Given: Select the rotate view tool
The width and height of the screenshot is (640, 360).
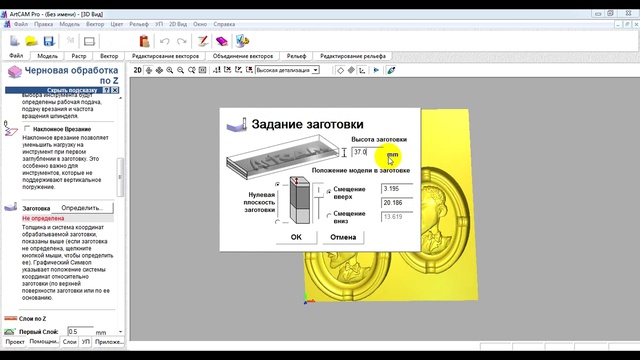Looking at the screenshot, I should pyautogui.click(x=149, y=70).
